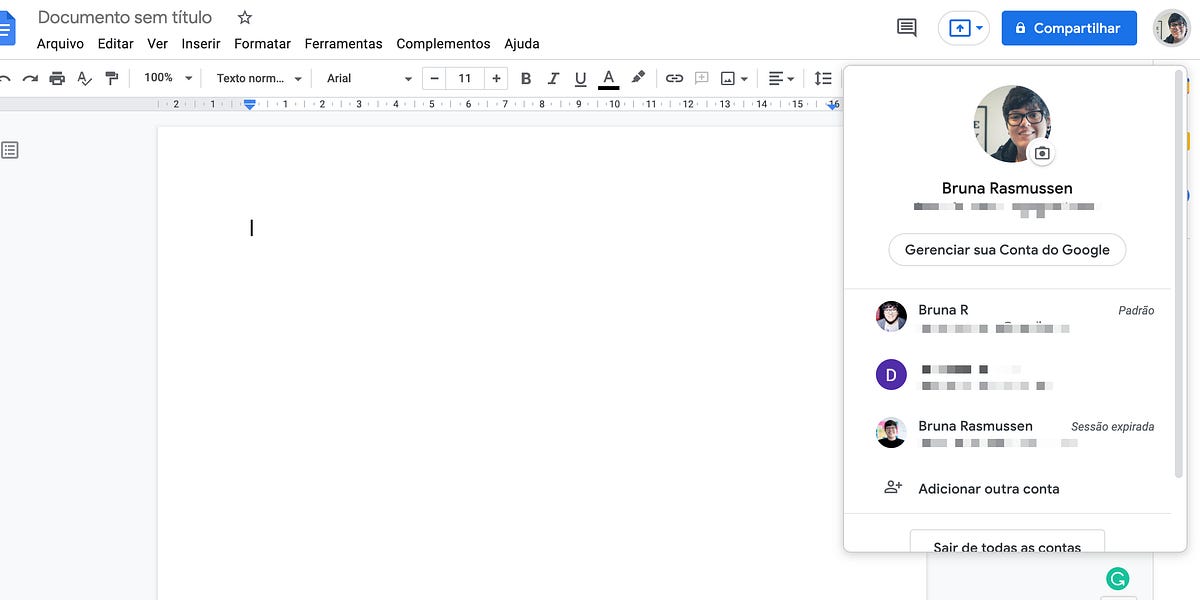This screenshot has height=600, width=1200.
Task: Insert a link using the link icon
Action: click(x=674, y=77)
